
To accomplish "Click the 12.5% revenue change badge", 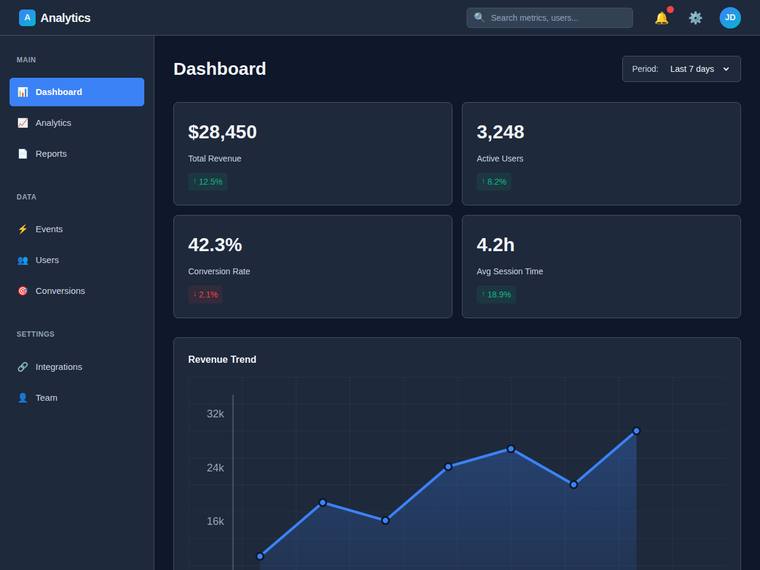I will click(x=208, y=182).
